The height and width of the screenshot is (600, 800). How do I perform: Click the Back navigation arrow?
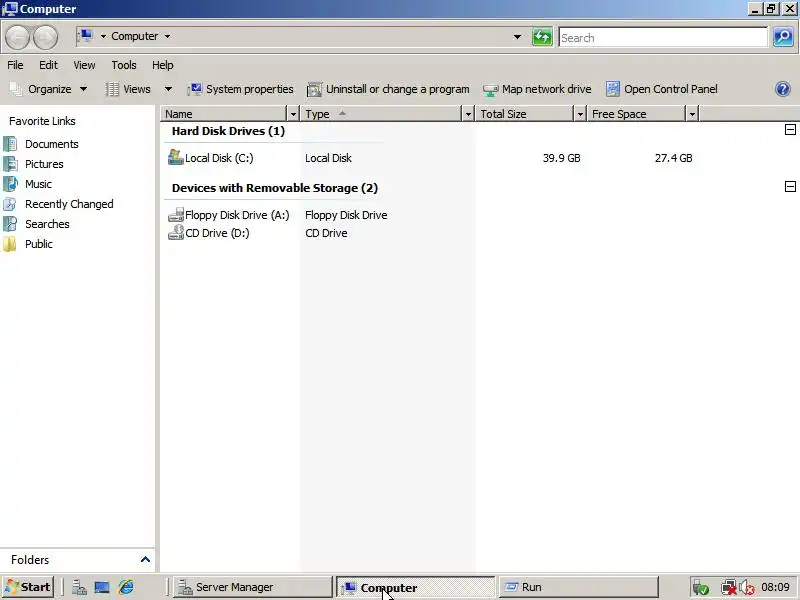coord(17,37)
